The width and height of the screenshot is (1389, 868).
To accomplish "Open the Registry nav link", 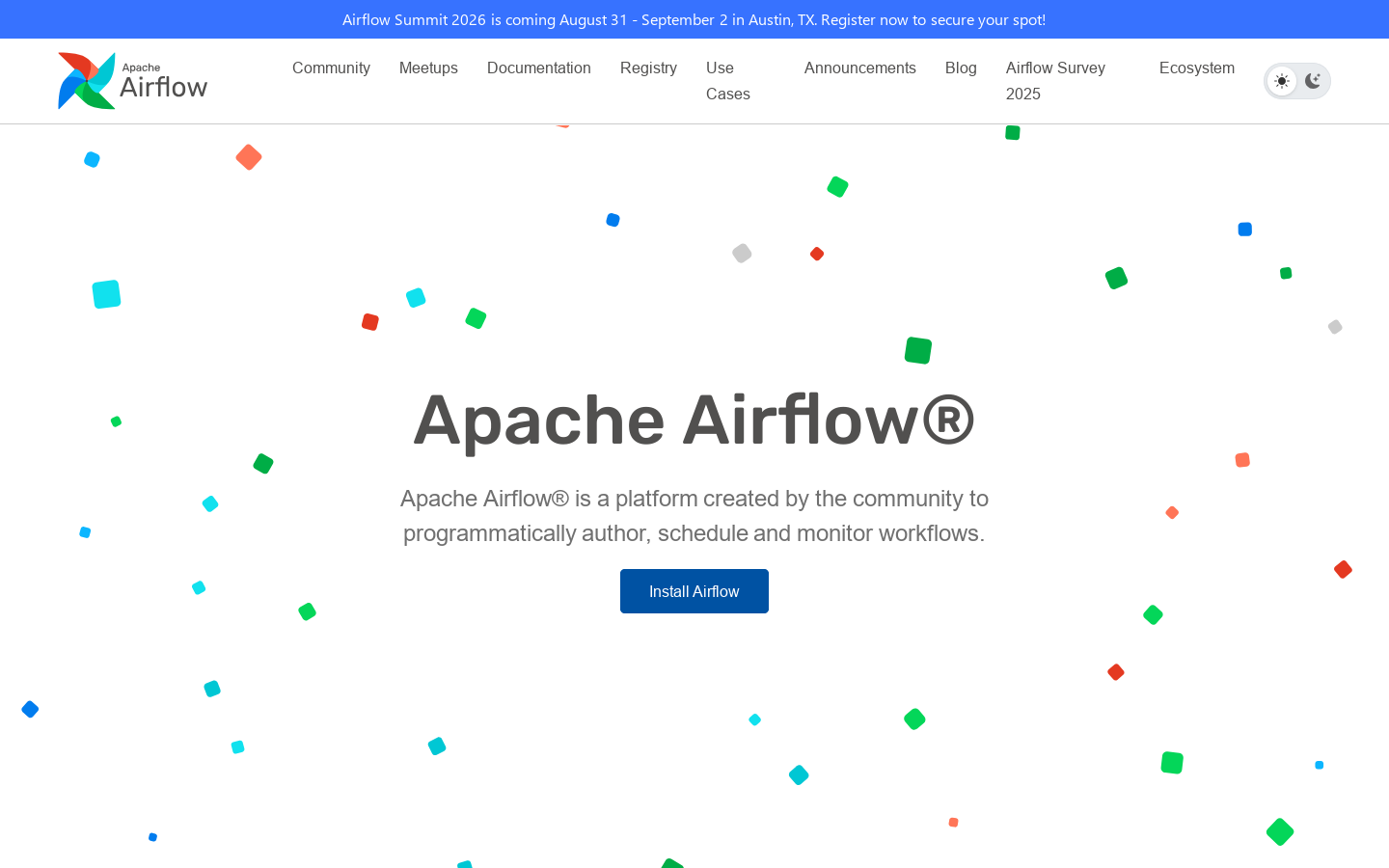I will [648, 68].
